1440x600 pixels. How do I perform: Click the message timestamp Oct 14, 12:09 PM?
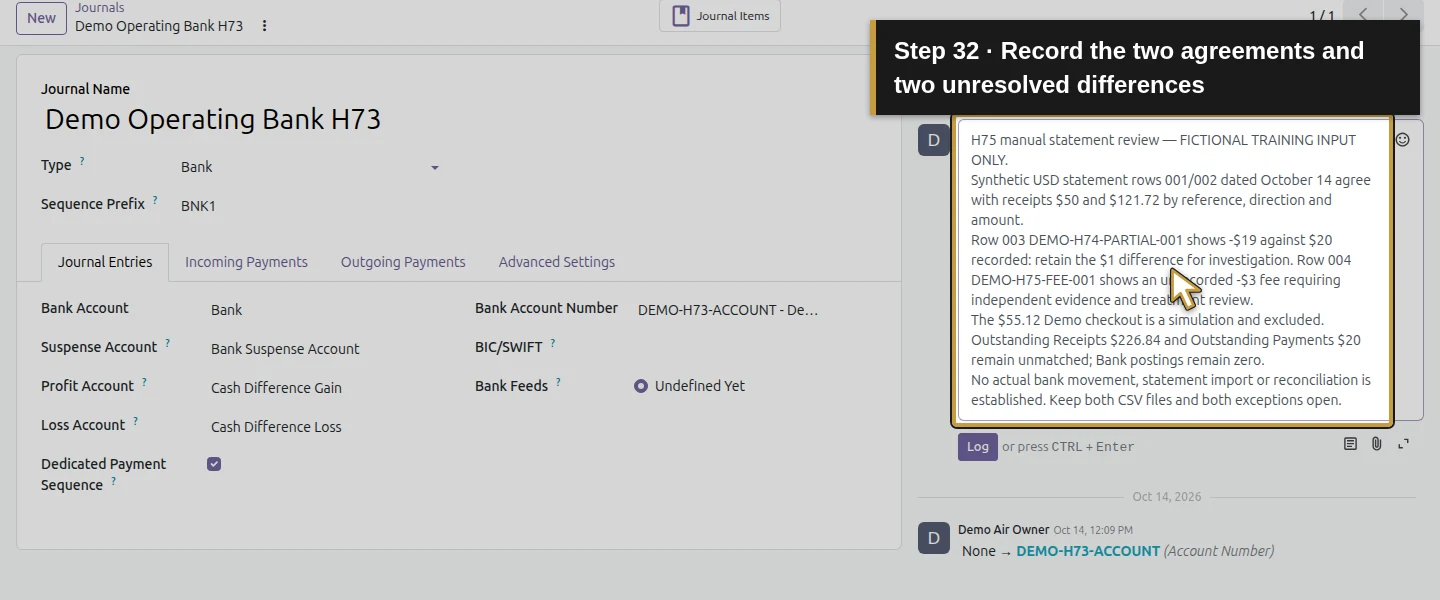coord(1093,530)
